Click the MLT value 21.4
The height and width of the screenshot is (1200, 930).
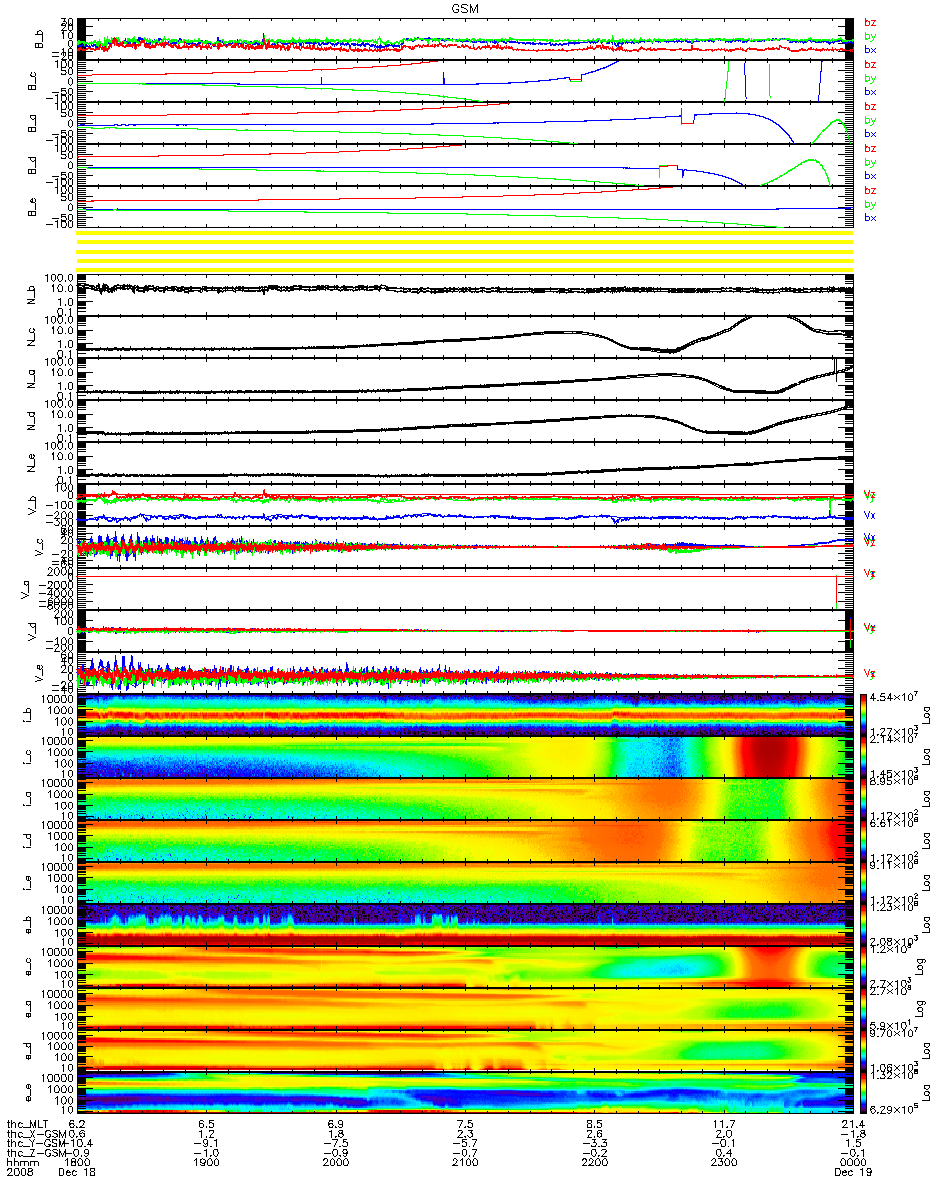[x=853, y=1125]
